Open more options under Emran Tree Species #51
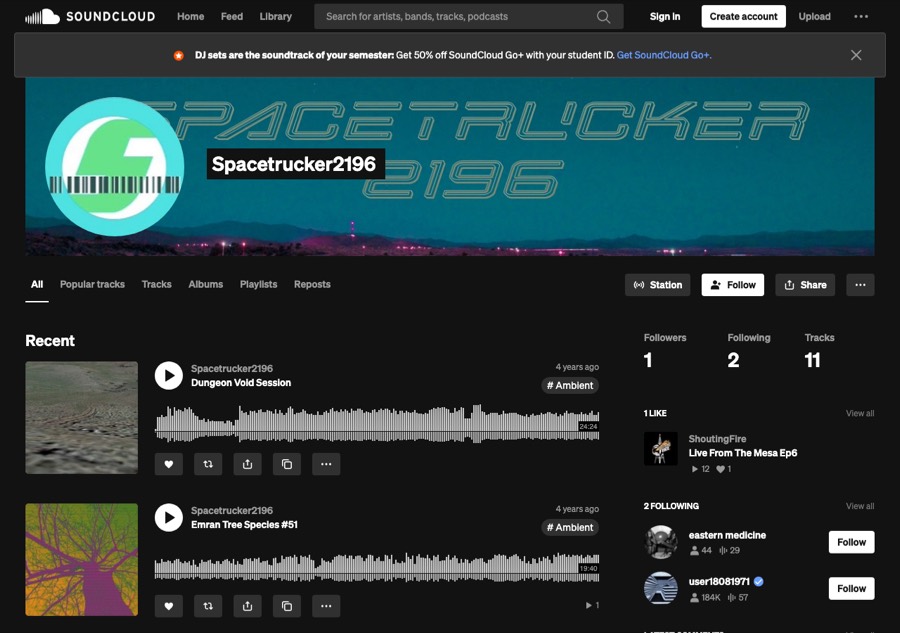This screenshot has height=633, width=900. point(326,606)
